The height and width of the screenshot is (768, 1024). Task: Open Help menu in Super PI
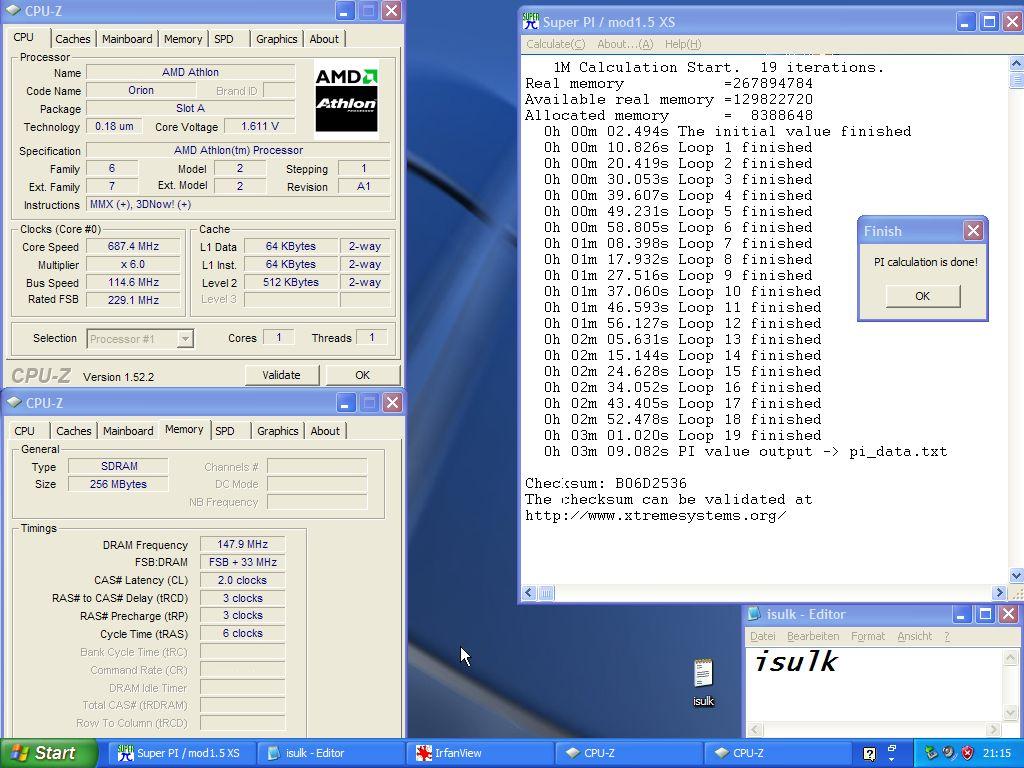click(x=682, y=44)
